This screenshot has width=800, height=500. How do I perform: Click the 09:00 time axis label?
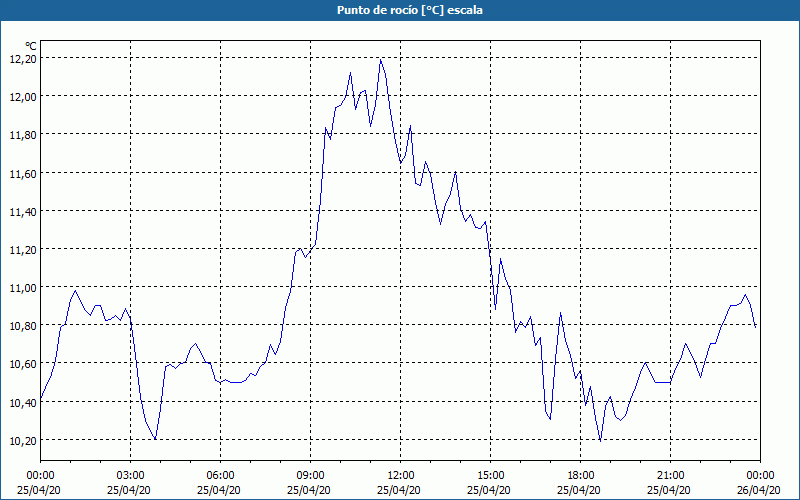(310, 476)
